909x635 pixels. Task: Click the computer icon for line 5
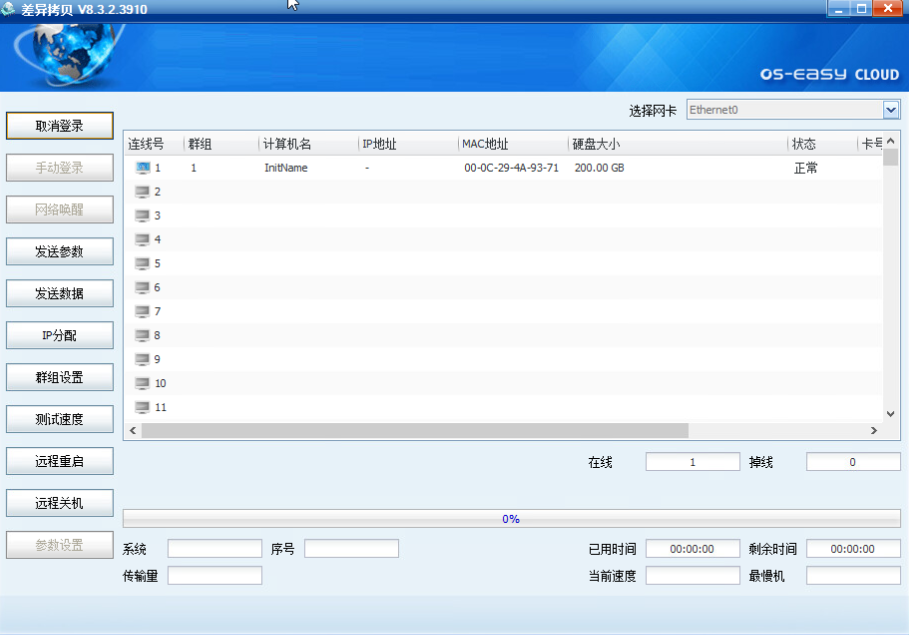tap(142, 264)
